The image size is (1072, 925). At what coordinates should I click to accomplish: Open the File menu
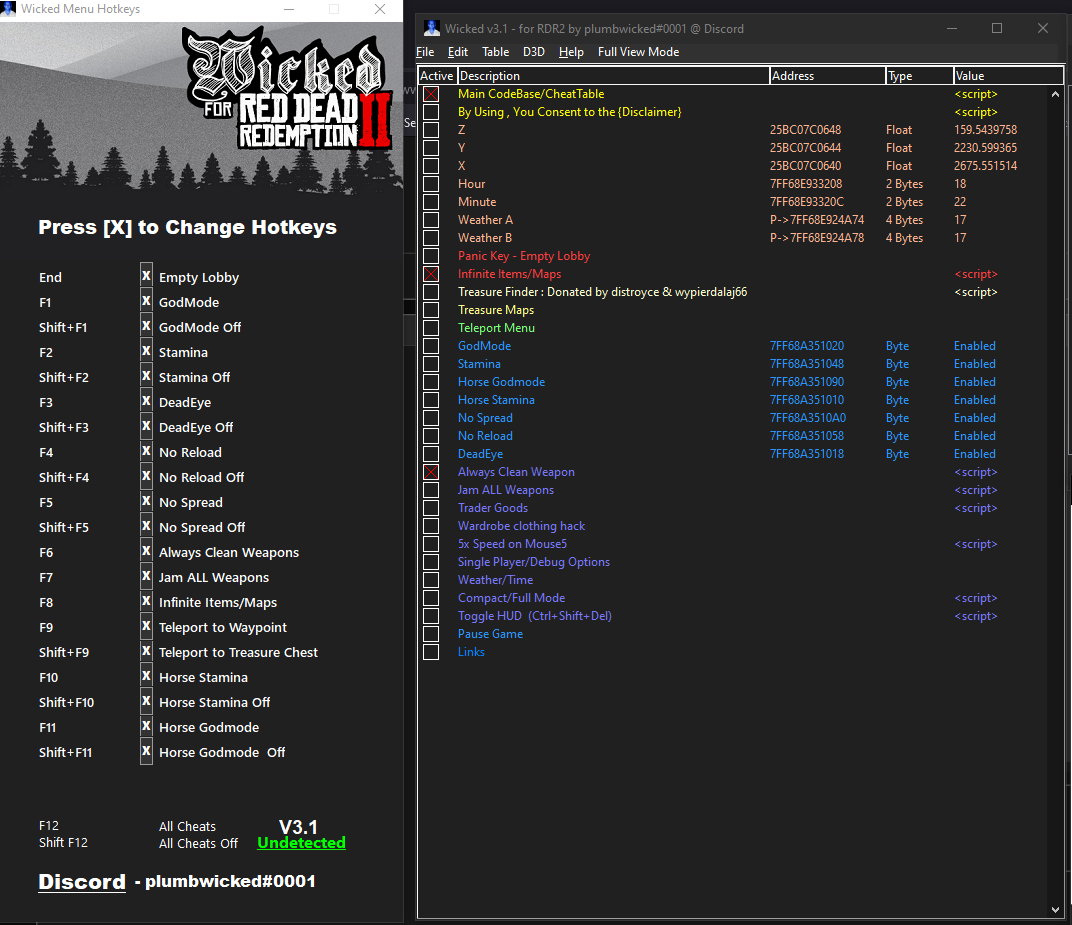[425, 51]
